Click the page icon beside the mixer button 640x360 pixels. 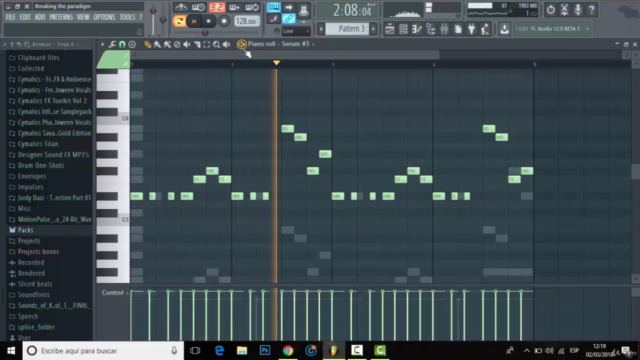pyautogui.click(x=458, y=29)
